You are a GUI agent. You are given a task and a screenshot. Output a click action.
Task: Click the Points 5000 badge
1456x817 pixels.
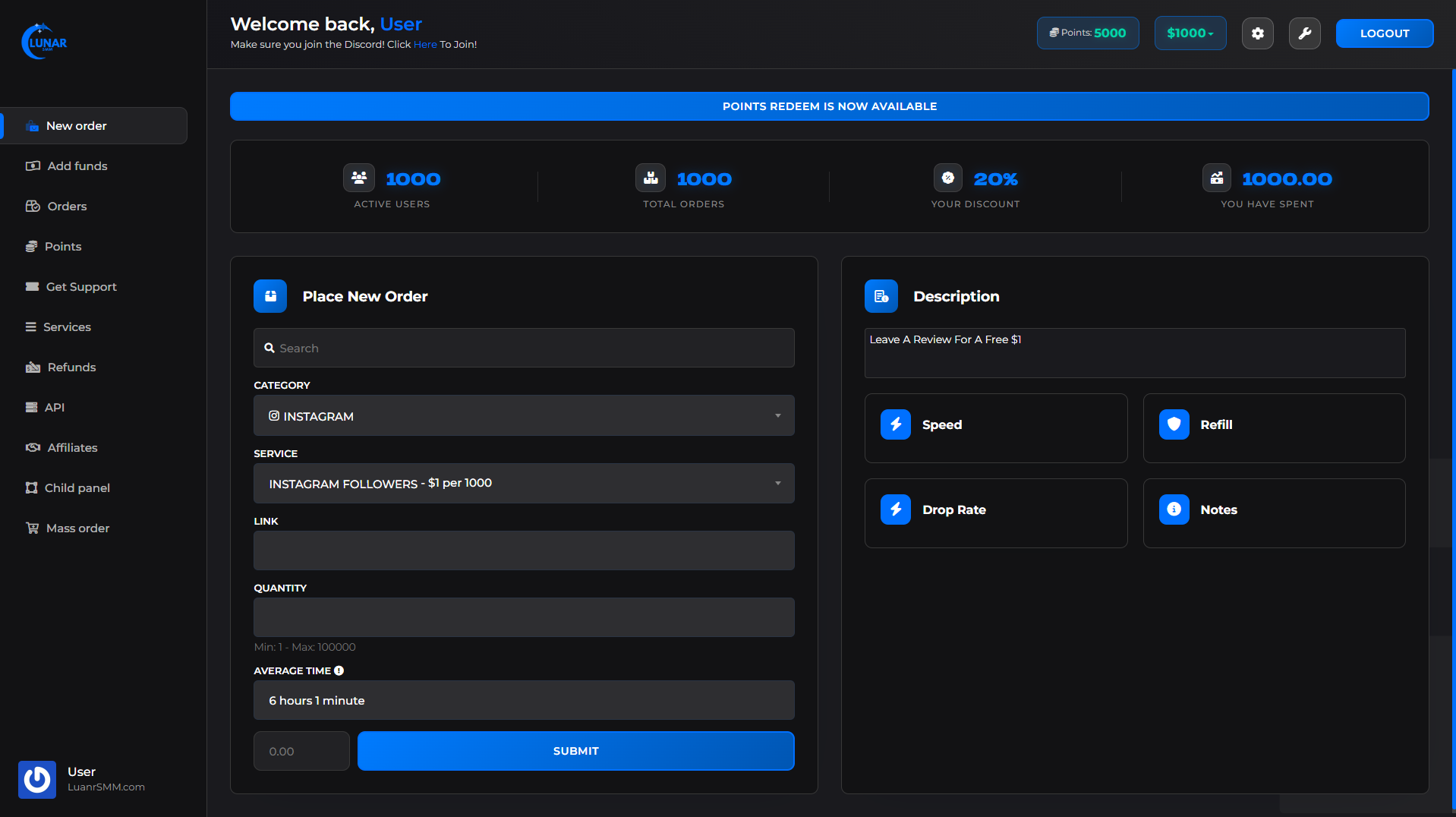point(1087,33)
